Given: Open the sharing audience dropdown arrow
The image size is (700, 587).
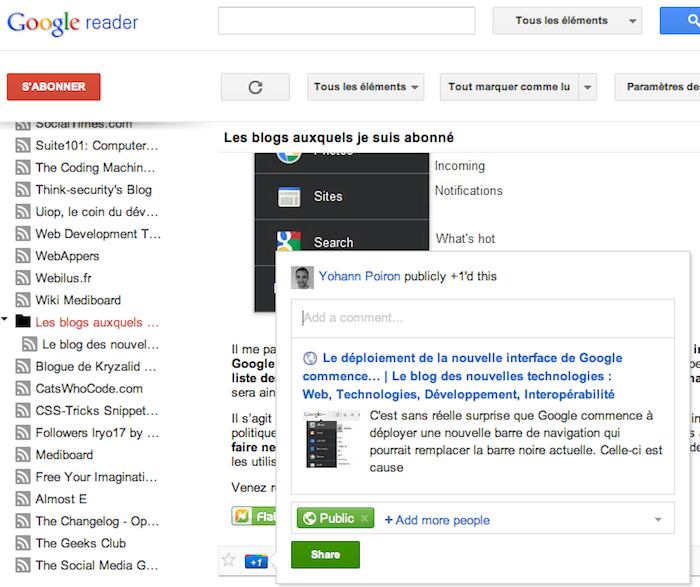Looking at the screenshot, I should pos(658,519).
